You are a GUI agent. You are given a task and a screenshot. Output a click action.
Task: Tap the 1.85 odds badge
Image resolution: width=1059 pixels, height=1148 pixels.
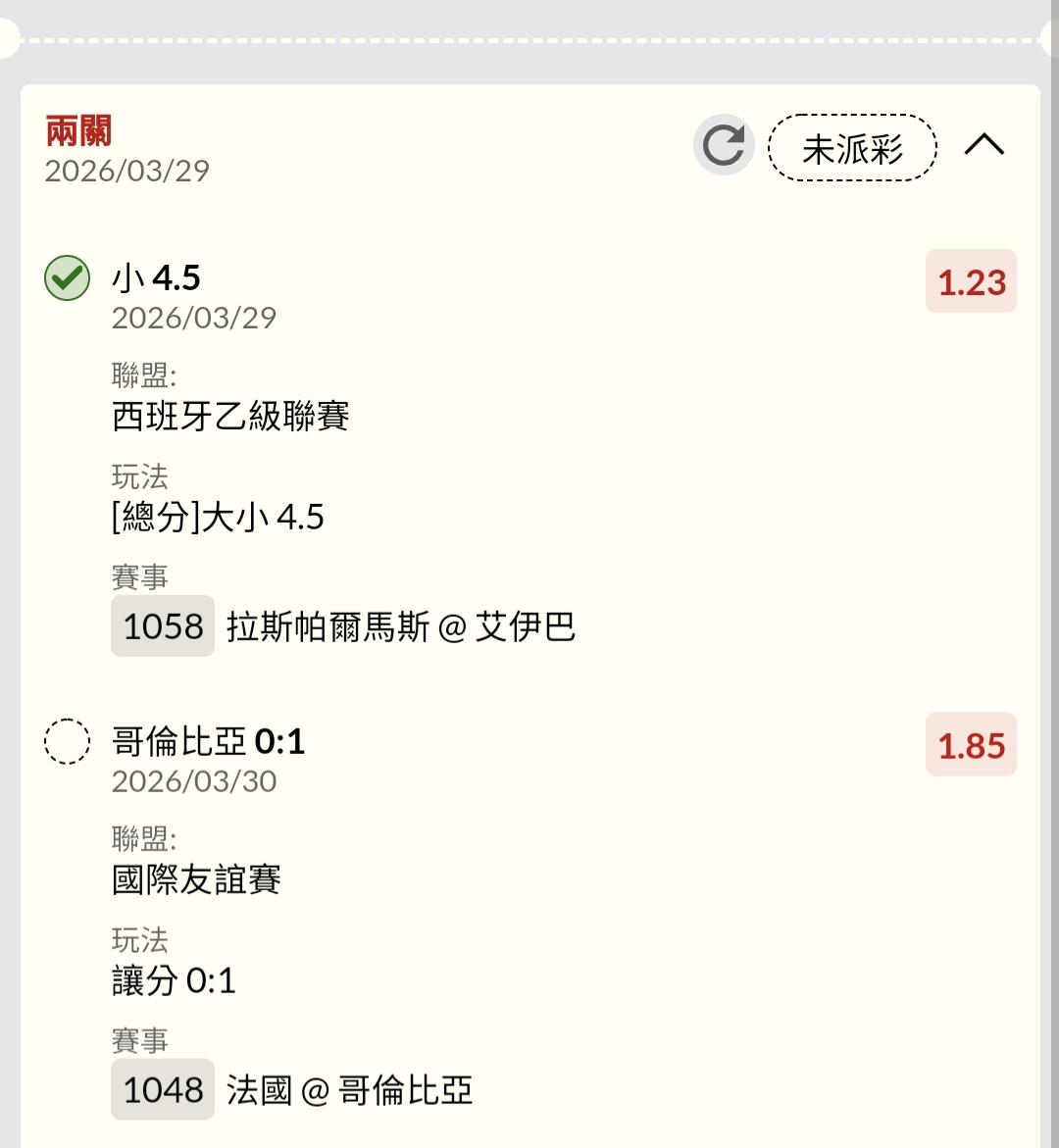(x=971, y=746)
